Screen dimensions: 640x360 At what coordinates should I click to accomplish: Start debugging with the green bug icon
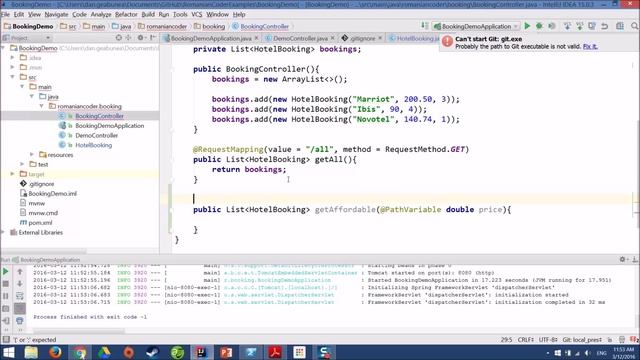coord(539,26)
